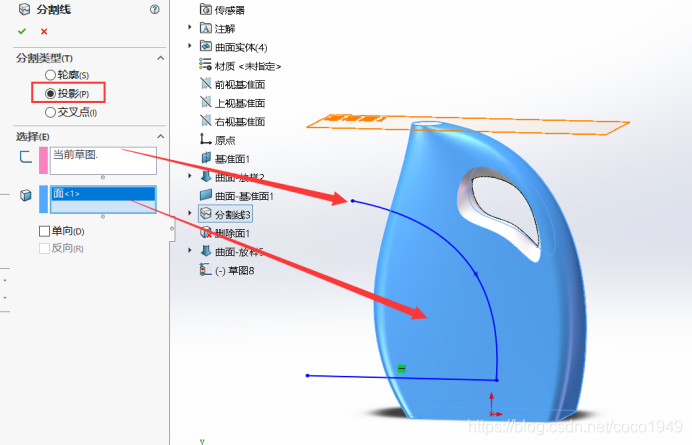
Task: Click 材质 <未指定> material icon
Action: click(206, 64)
